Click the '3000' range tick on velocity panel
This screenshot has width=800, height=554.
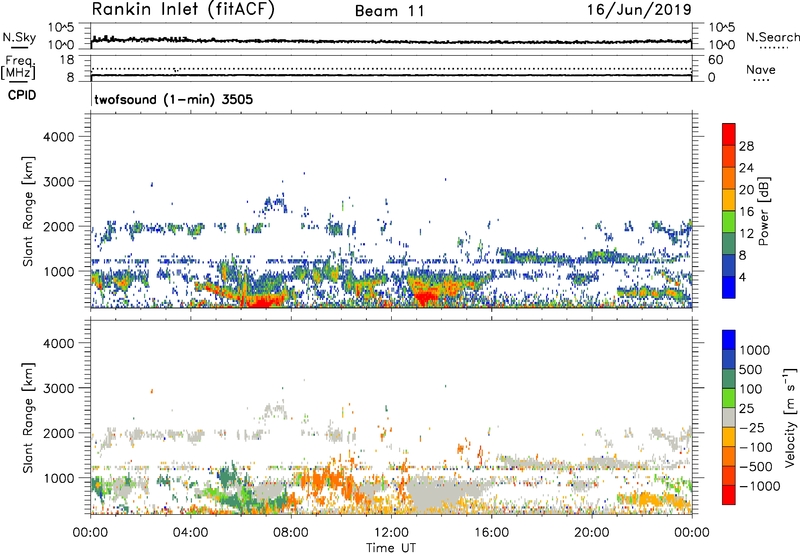coord(58,388)
